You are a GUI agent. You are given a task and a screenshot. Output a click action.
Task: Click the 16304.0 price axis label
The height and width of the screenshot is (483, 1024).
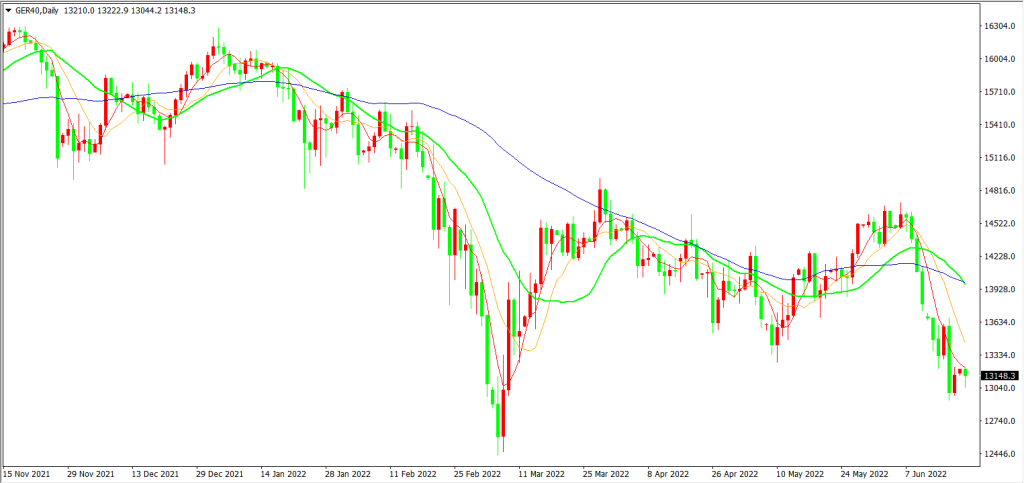(x=997, y=27)
